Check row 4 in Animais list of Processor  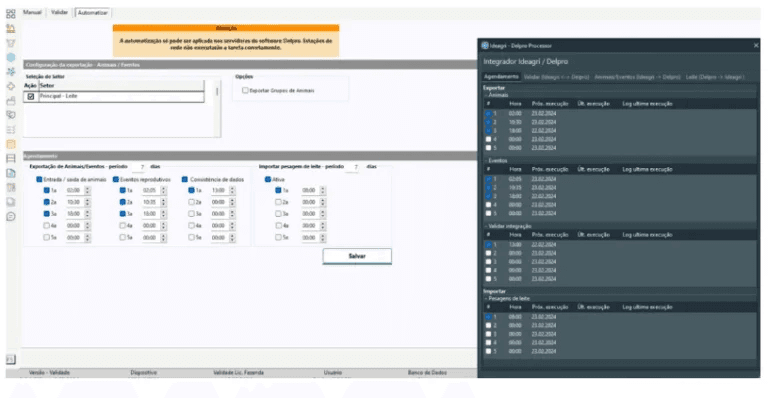[x=488, y=139]
